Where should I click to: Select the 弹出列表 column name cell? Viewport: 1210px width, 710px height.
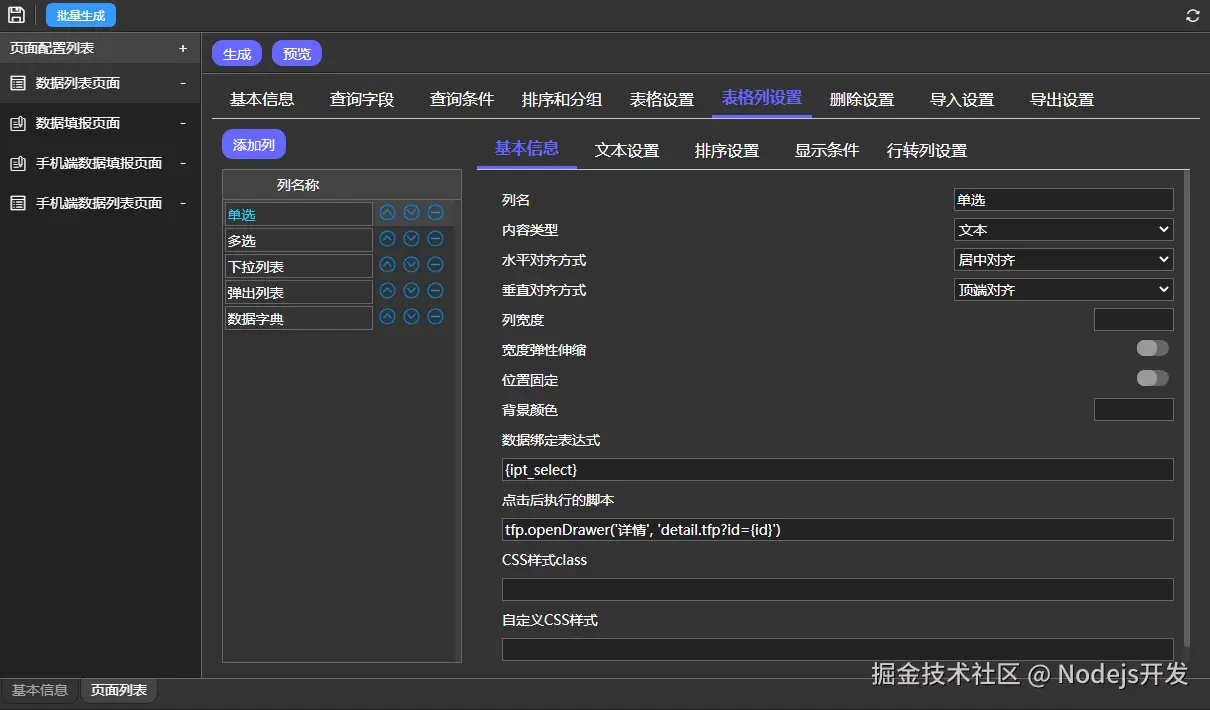coord(299,292)
